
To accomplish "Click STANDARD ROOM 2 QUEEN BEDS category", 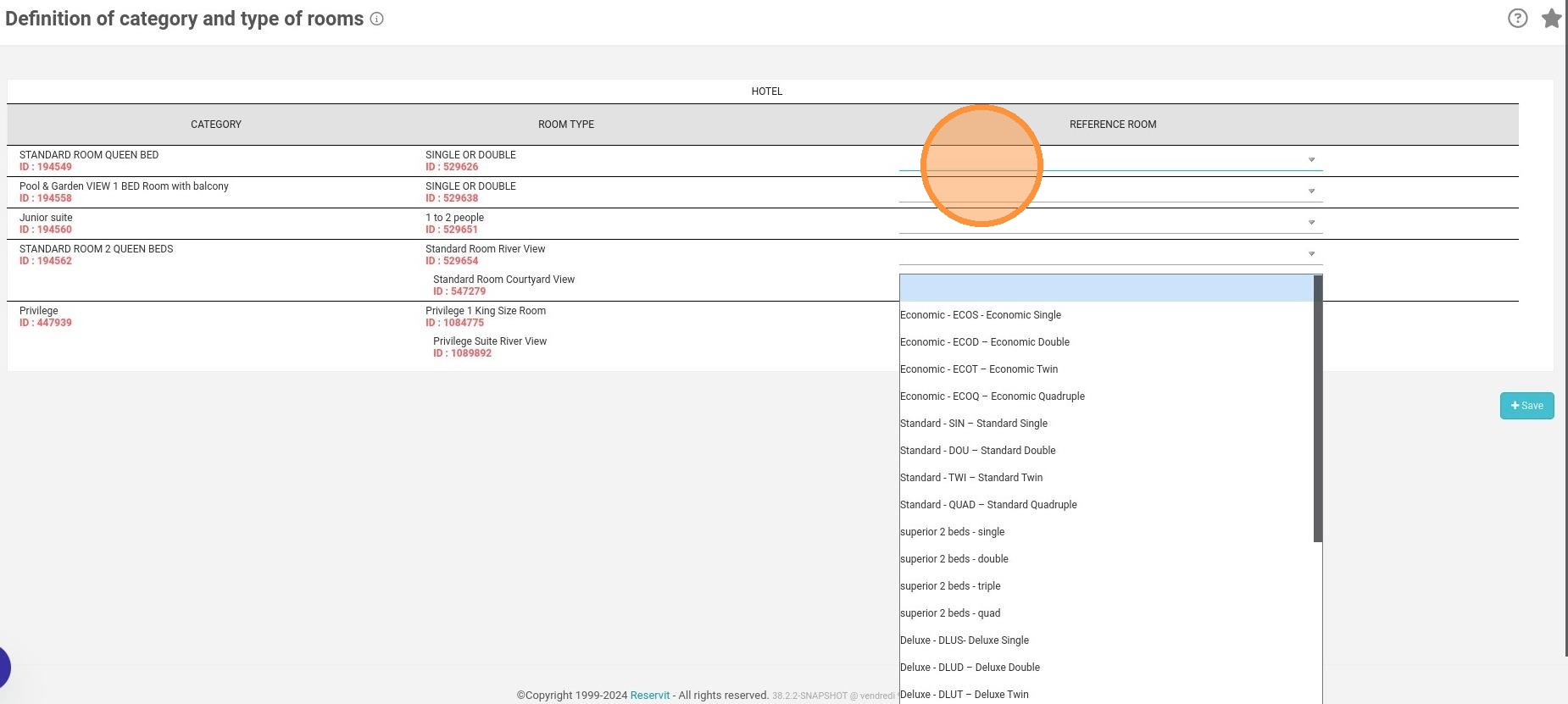I will [x=96, y=249].
